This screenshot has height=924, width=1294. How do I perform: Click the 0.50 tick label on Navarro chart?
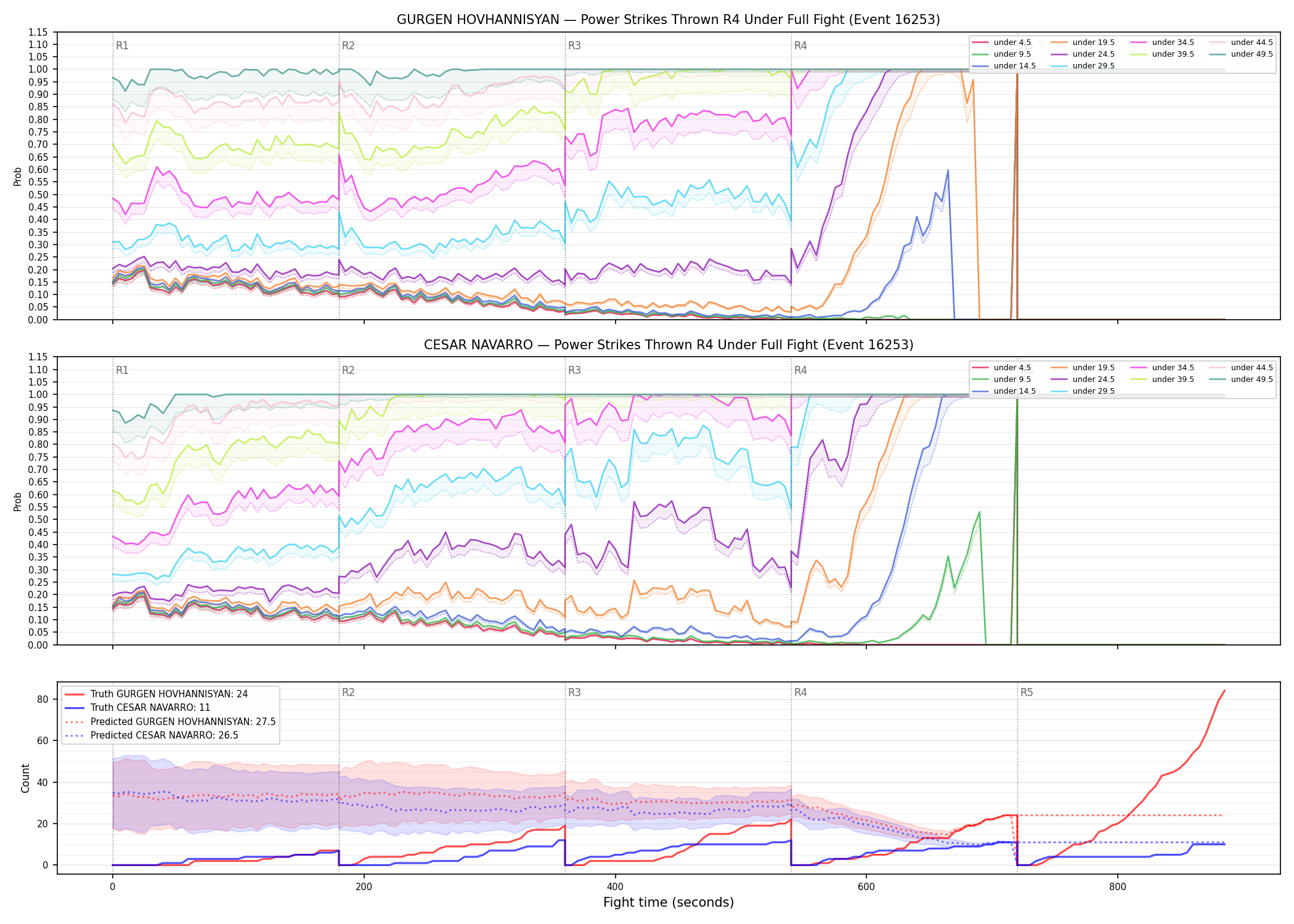point(38,520)
